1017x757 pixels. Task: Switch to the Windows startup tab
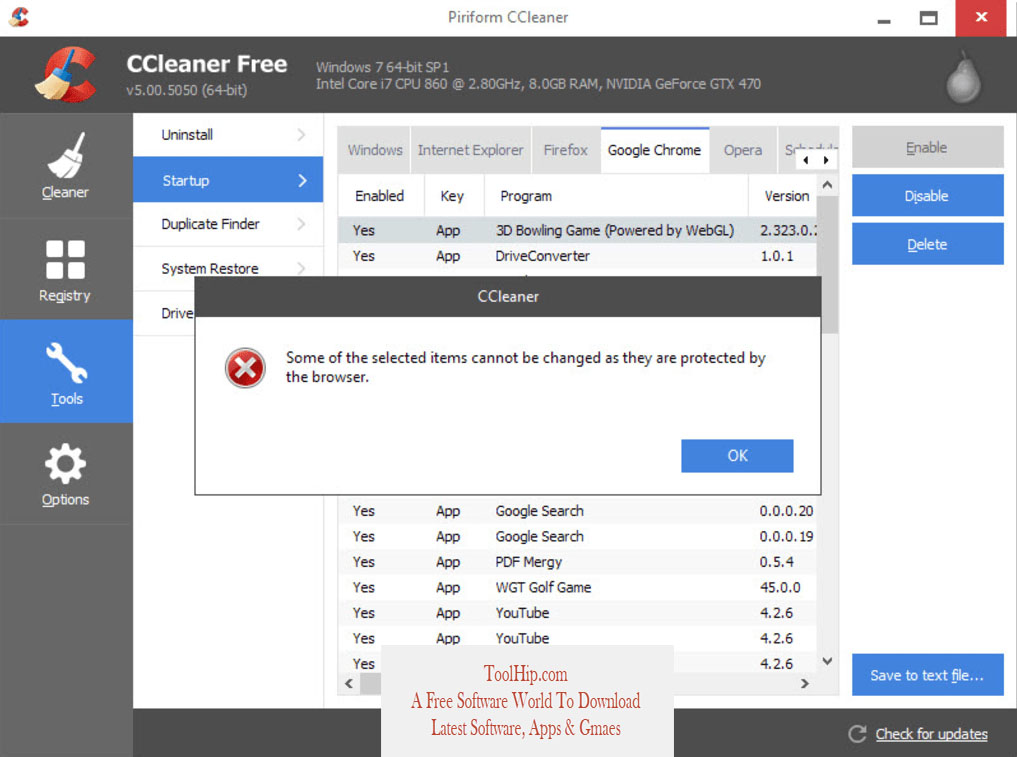(x=374, y=150)
